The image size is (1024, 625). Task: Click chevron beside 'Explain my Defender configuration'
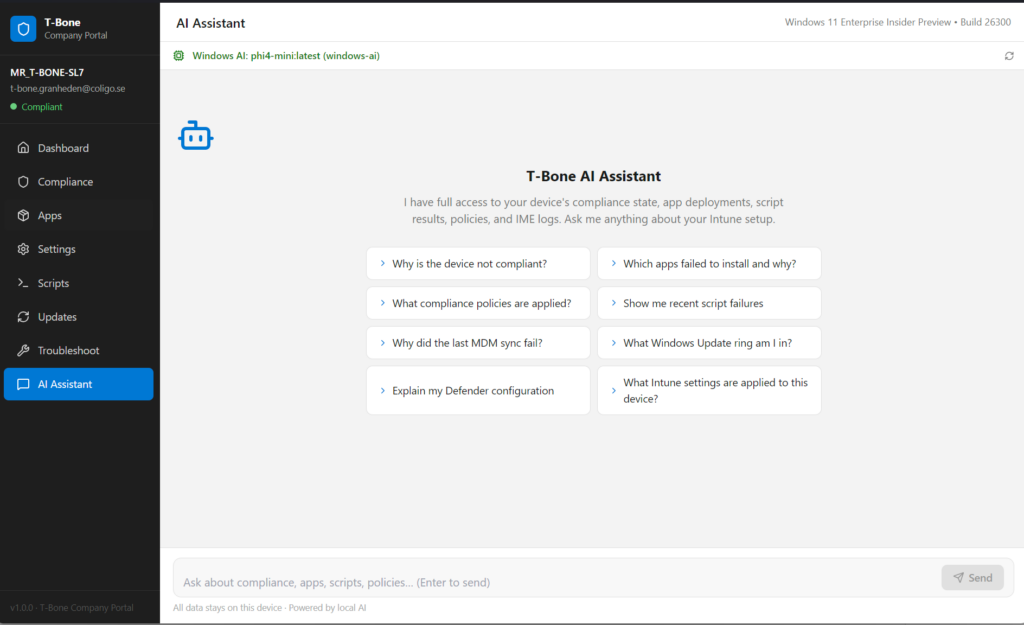coord(383,390)
